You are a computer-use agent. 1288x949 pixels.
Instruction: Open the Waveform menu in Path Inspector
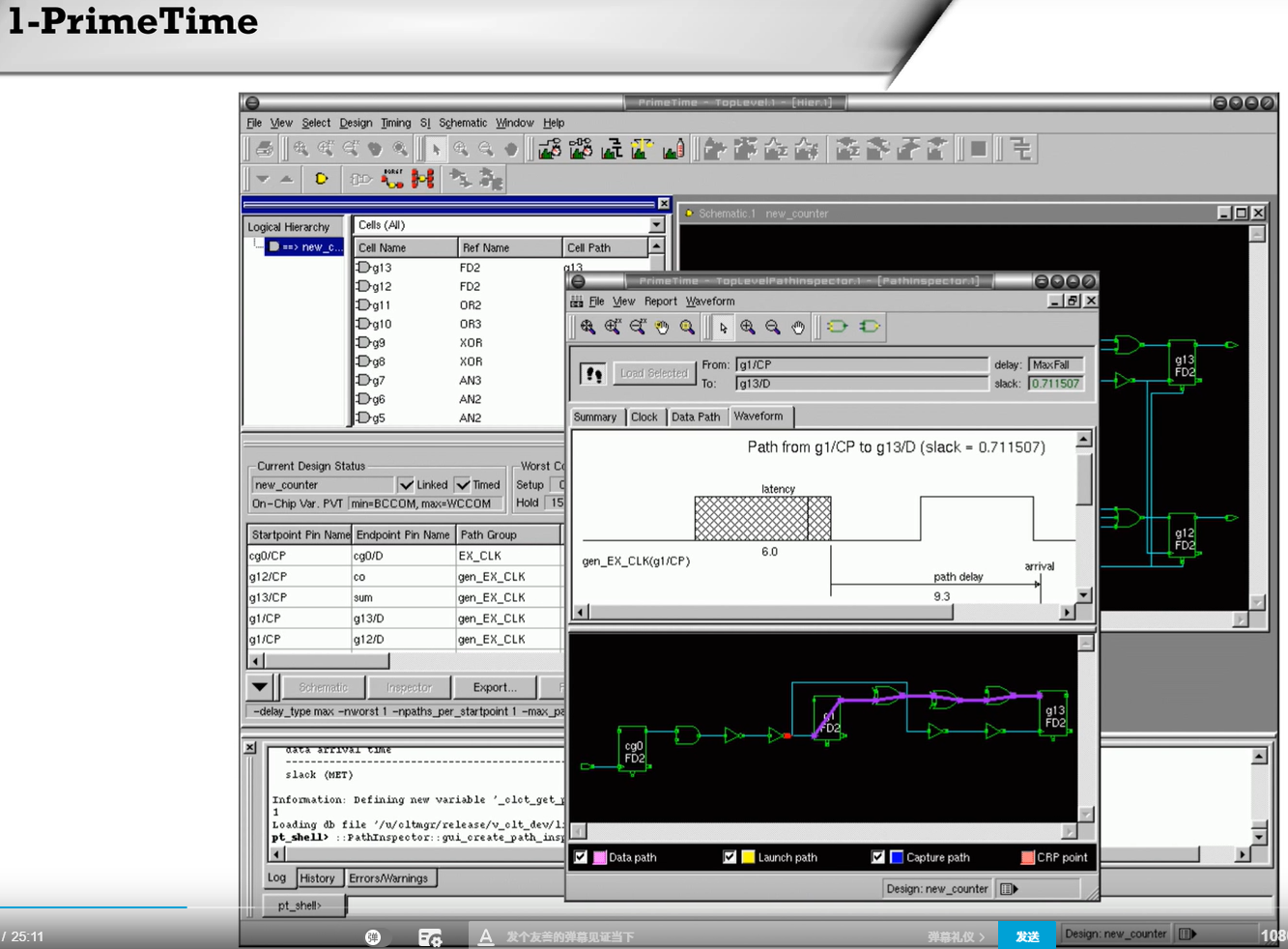click(710, 302)
